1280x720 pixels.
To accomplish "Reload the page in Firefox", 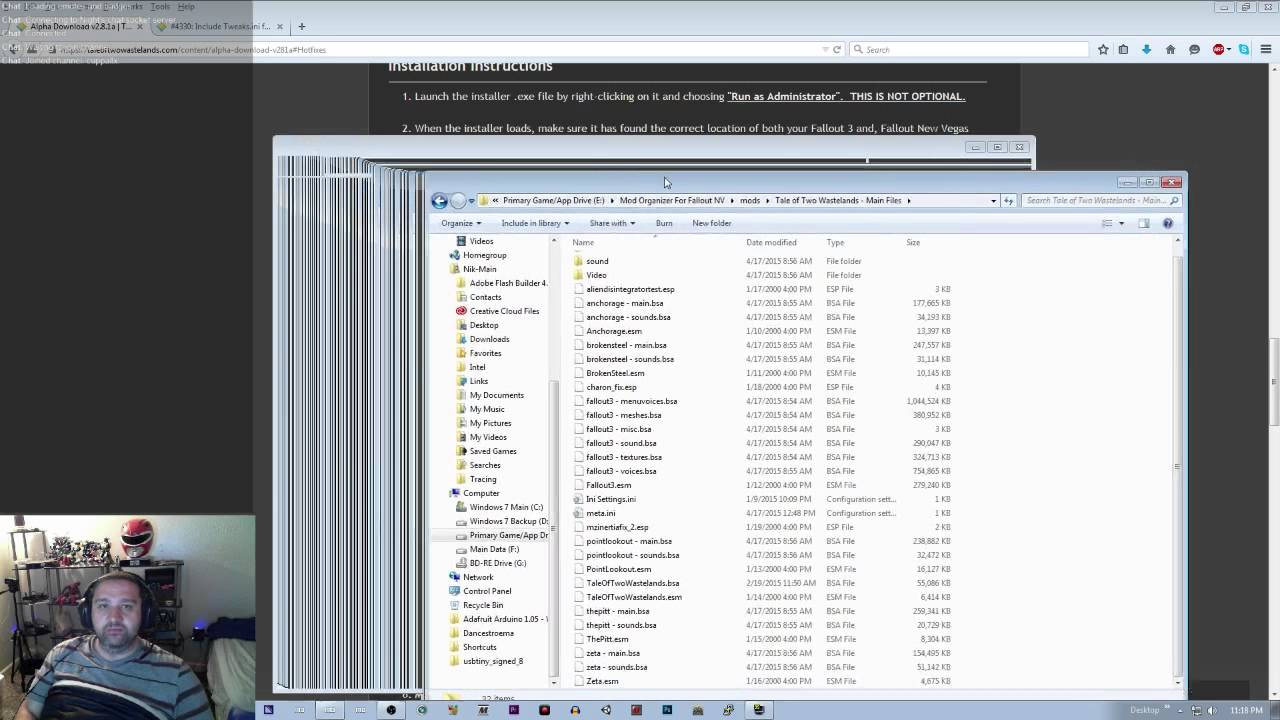I will click(837, 49).
